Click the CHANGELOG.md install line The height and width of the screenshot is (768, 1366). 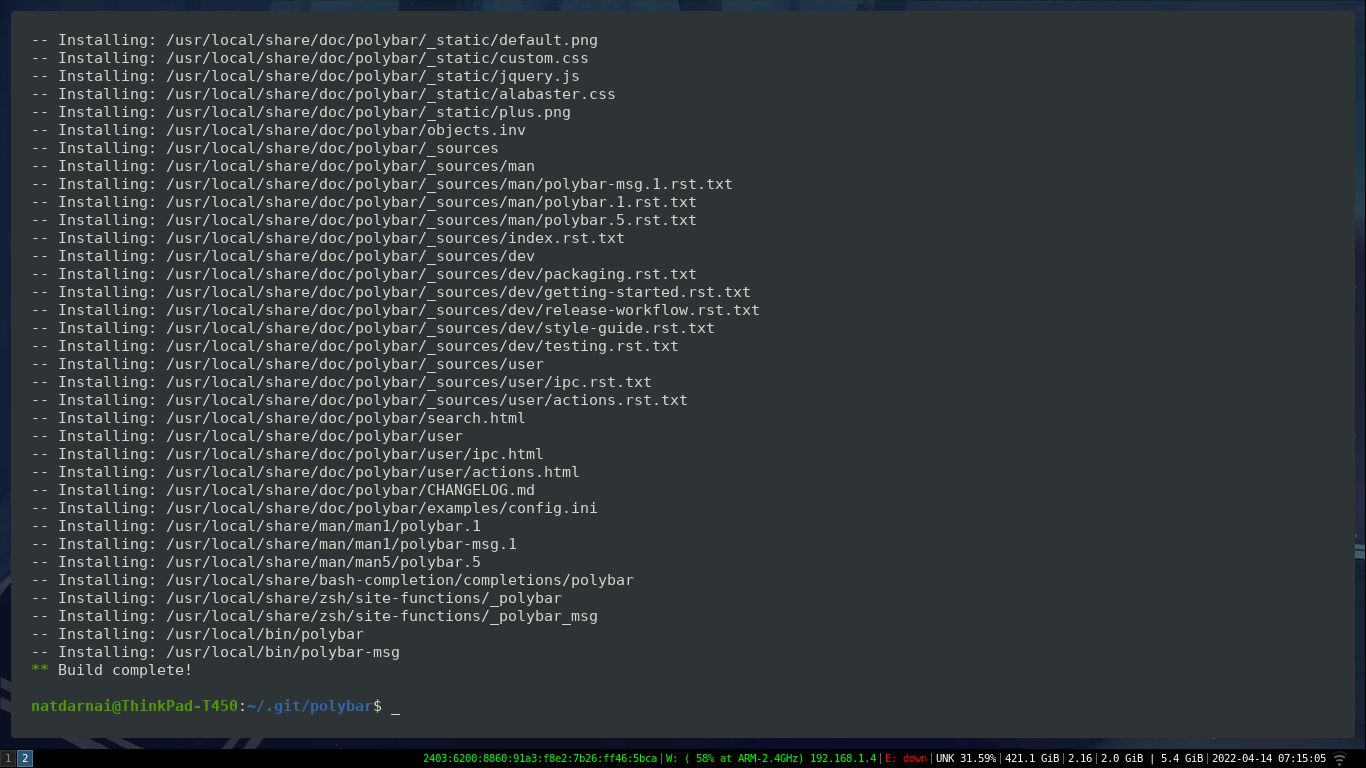[283, 490]
